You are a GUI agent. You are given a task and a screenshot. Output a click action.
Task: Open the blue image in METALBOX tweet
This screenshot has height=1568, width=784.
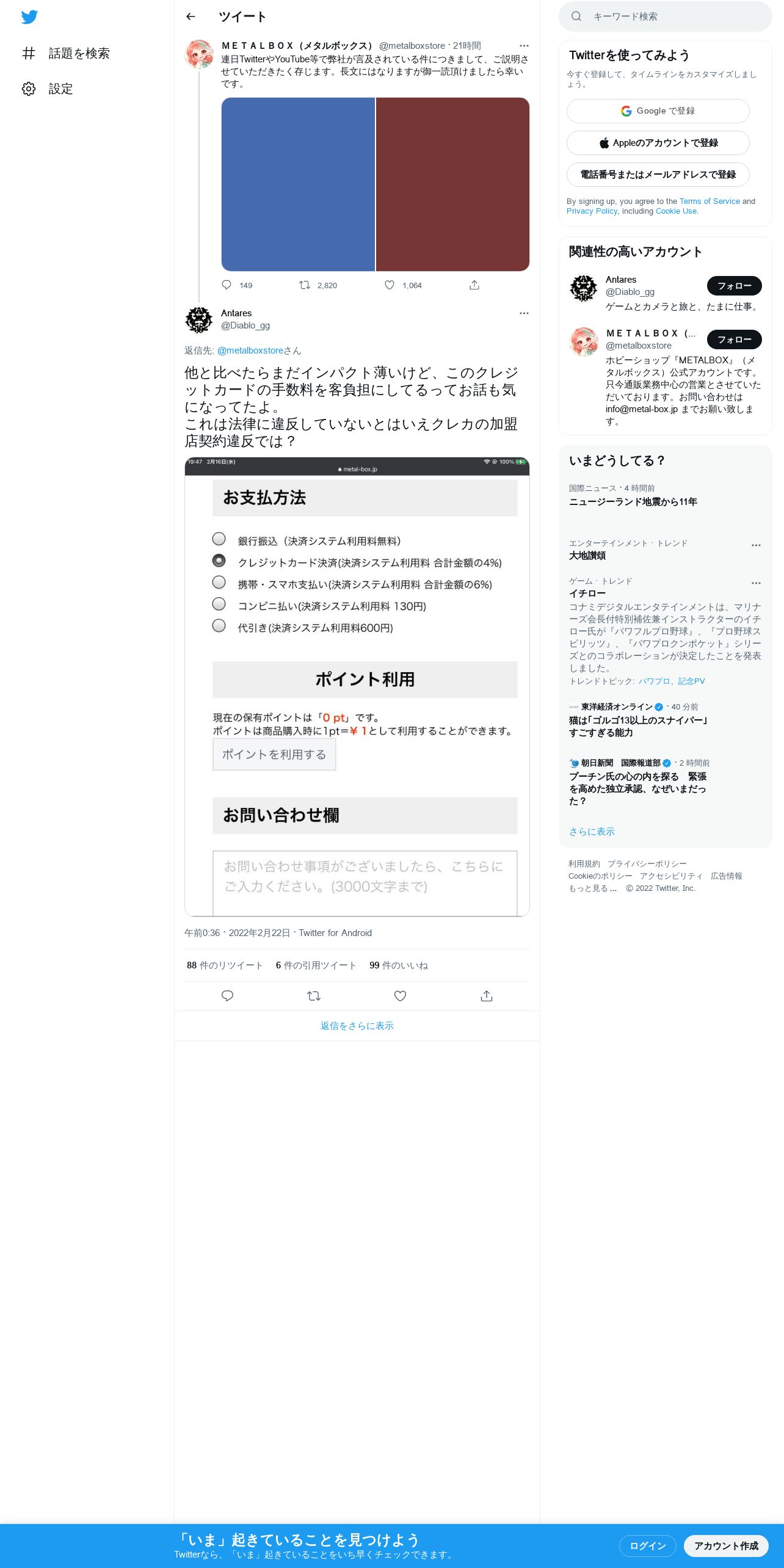[x=298, y=184]
